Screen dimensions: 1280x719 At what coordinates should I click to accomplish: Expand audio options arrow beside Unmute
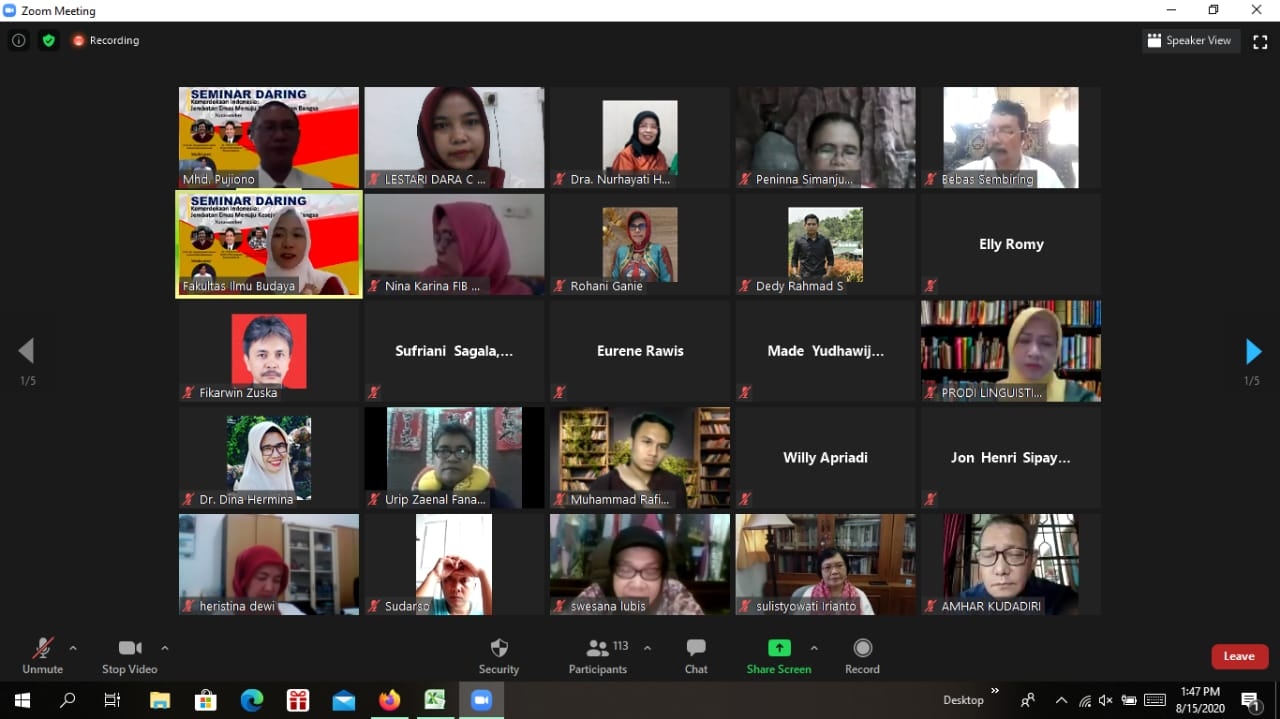click(73, 648)
